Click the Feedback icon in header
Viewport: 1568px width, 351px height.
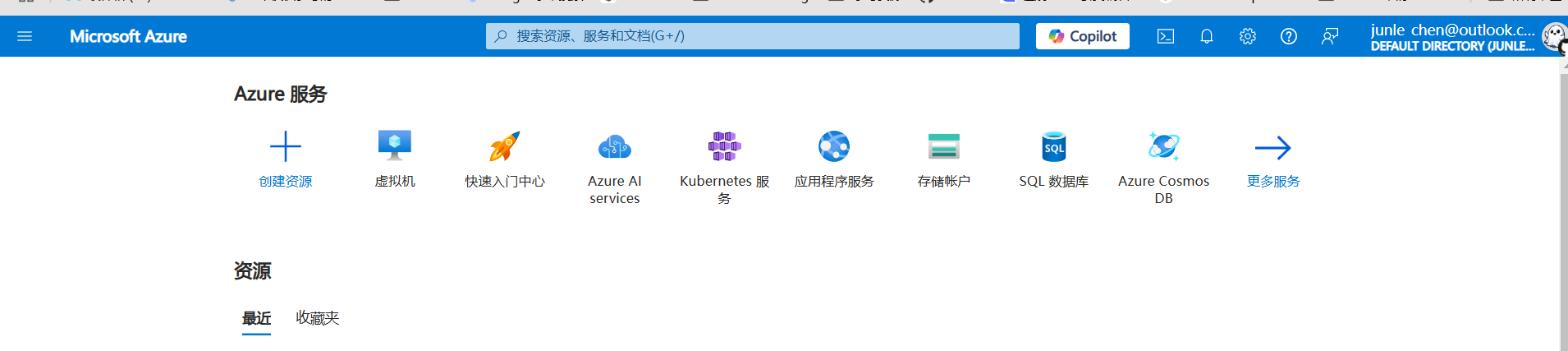pos(1330,36)
